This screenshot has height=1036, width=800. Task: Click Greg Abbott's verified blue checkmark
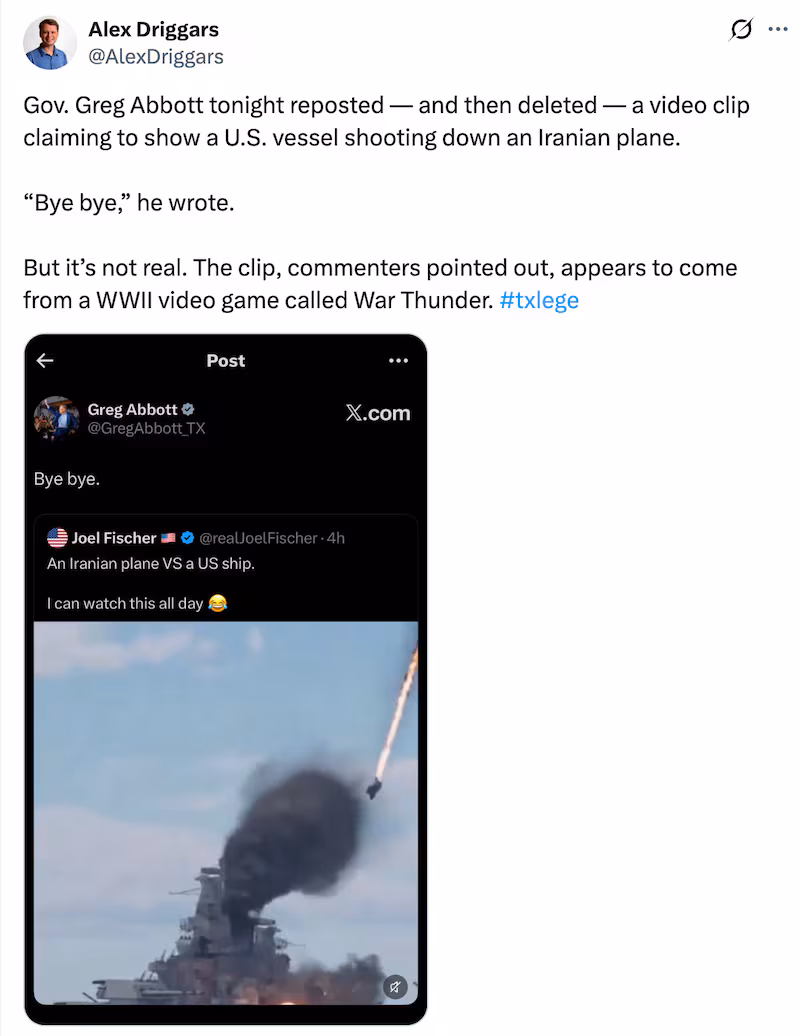click(x=187, y=409)
